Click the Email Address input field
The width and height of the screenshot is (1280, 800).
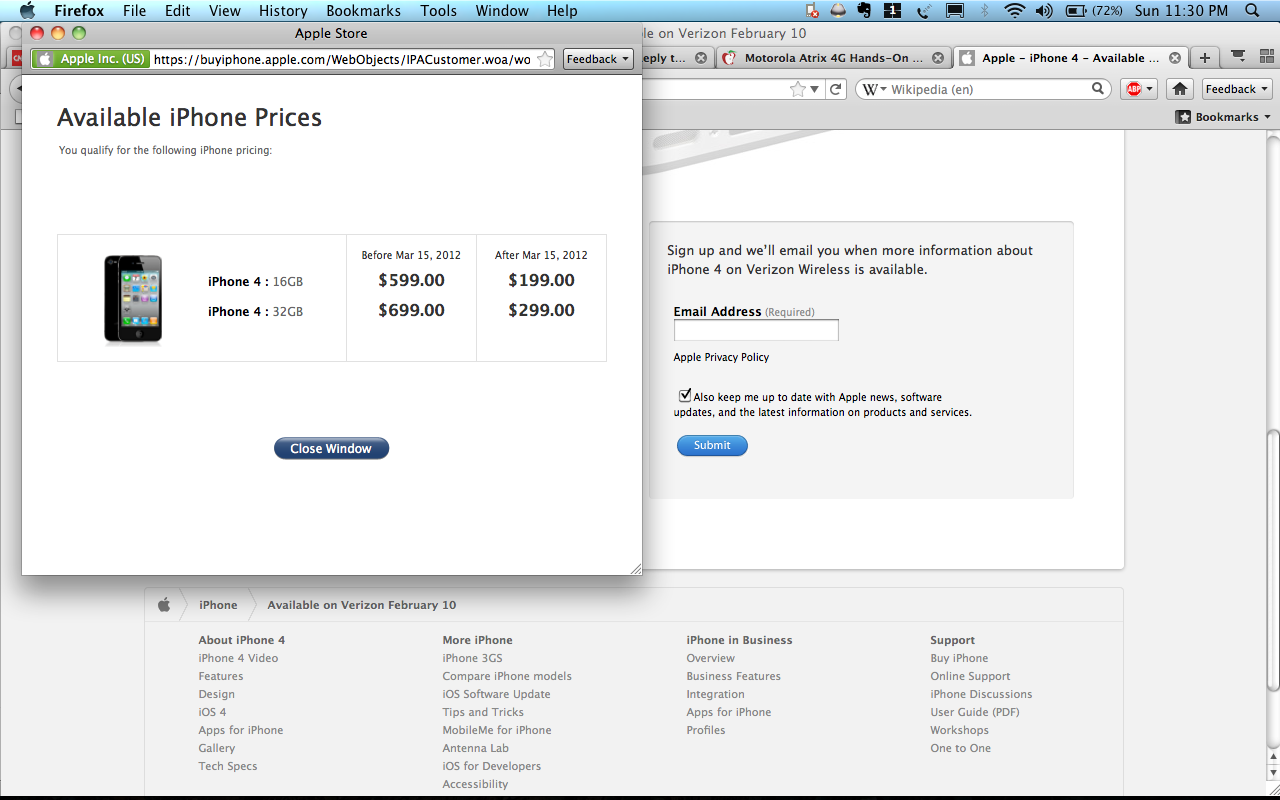(x=756, y=330)
